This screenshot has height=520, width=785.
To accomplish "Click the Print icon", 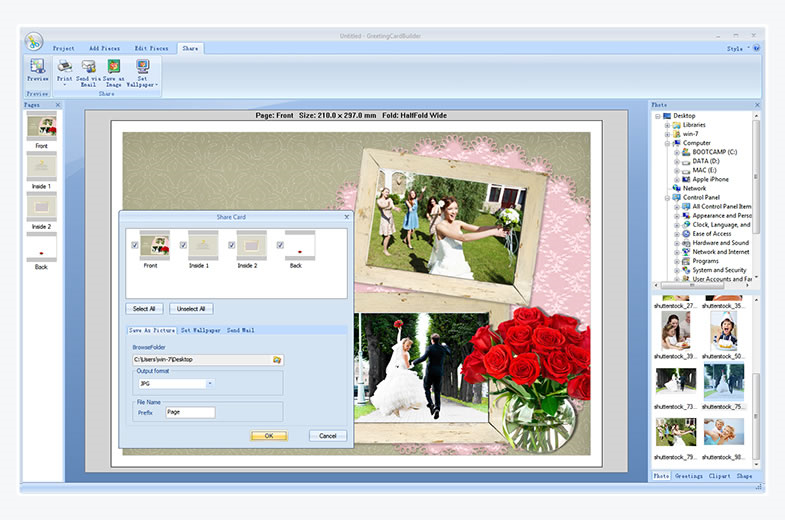I will pyautogui.click(x=64, y=66).
